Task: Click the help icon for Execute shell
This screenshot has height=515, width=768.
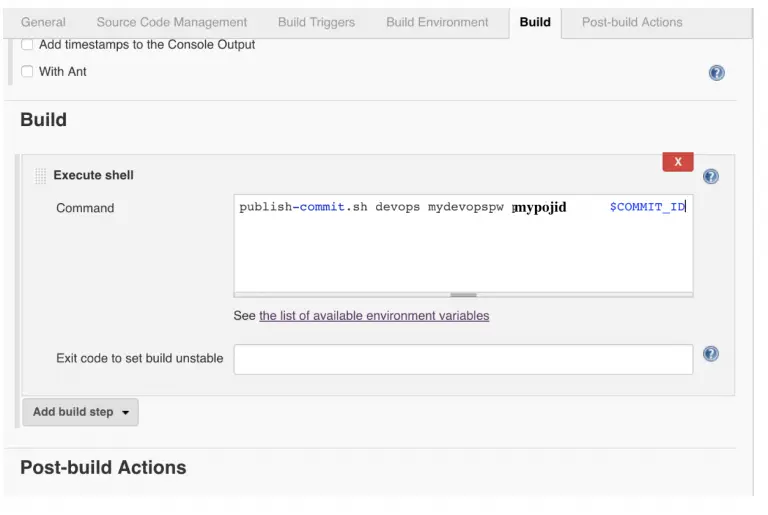Action: click(710, 177)
